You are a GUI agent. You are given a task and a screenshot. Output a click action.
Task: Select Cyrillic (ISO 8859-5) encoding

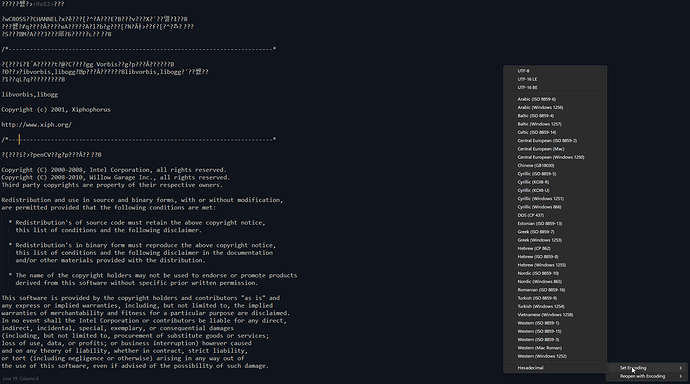(555, 174)
